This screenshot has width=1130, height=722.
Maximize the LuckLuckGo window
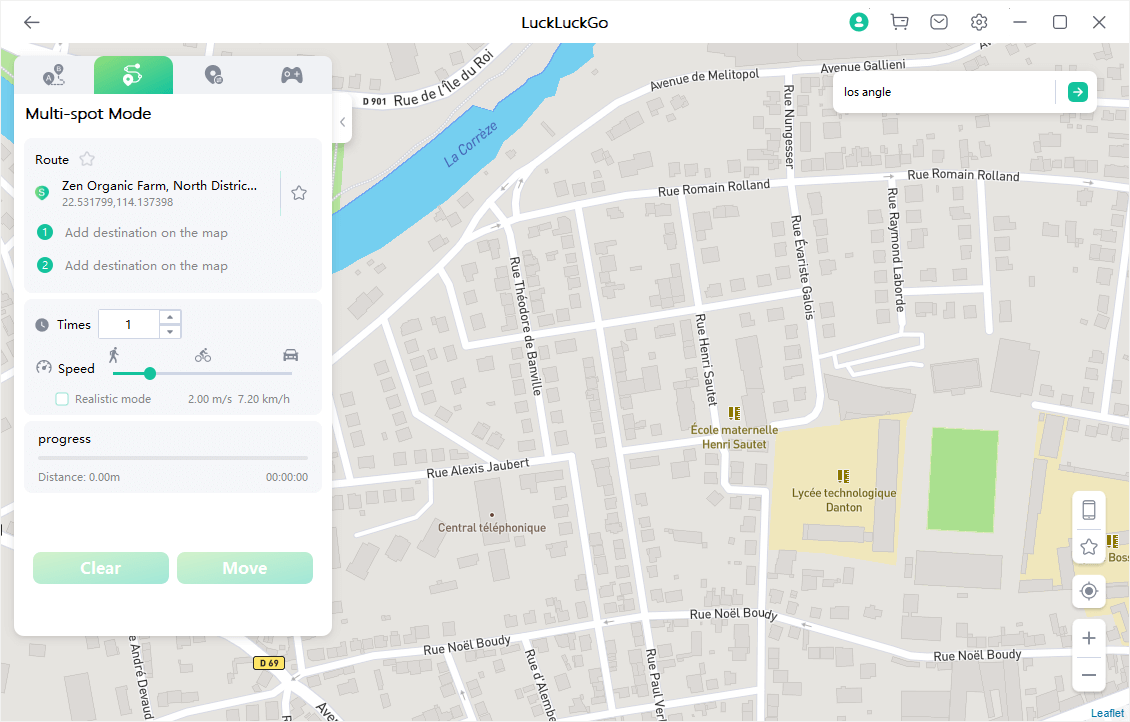click(x=1059, y=22)
